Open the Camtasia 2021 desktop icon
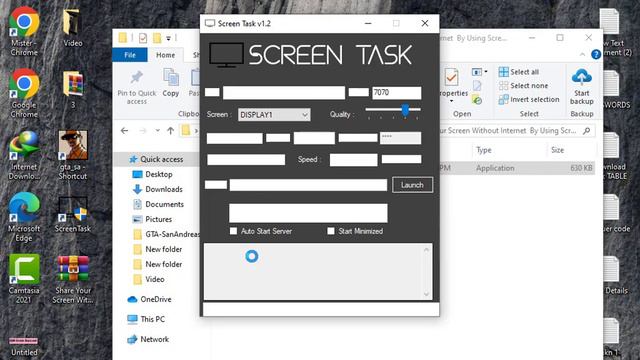 click(24, 279)
